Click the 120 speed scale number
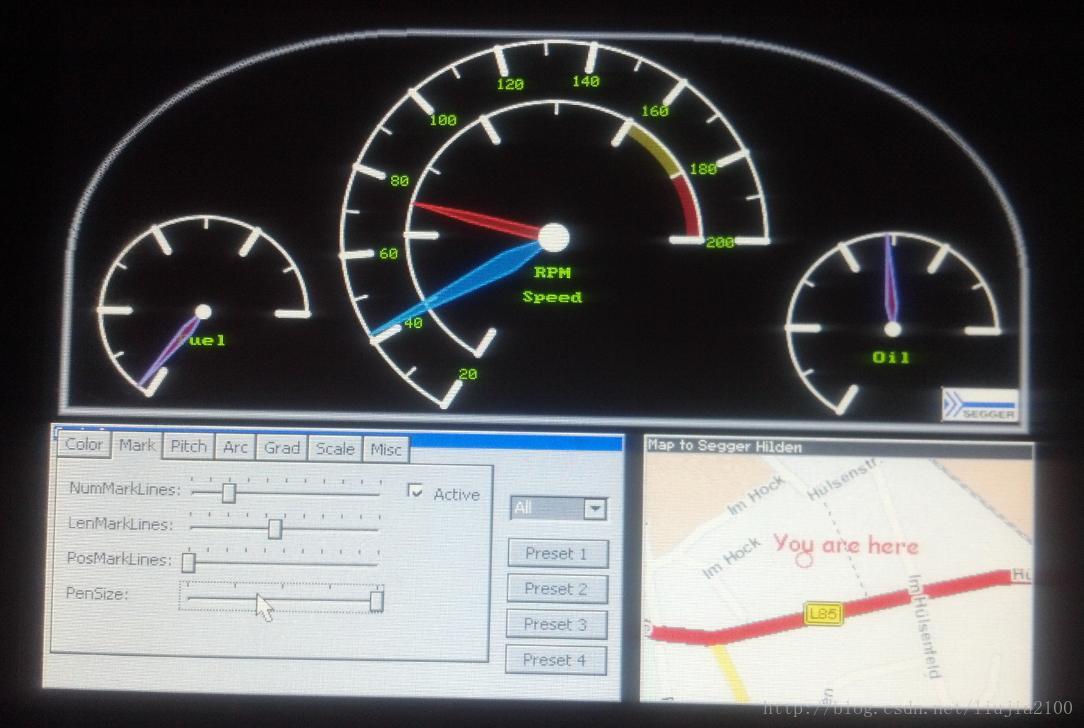The width and height of the screenshot is (1084, 728). coord(510,84)
